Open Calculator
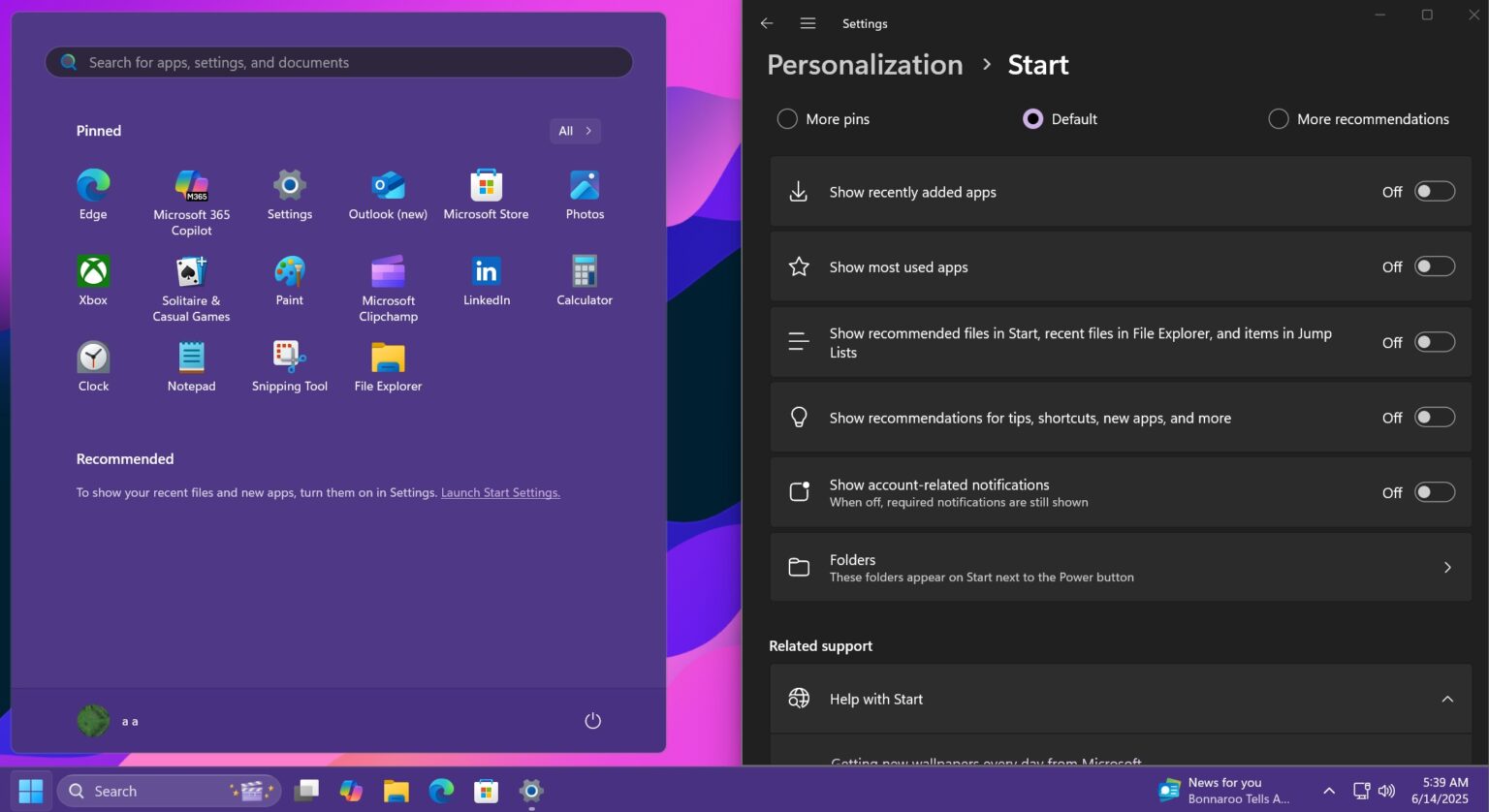Image resolution: width=1489 pixels, height=812 pixels. (584, 271)
